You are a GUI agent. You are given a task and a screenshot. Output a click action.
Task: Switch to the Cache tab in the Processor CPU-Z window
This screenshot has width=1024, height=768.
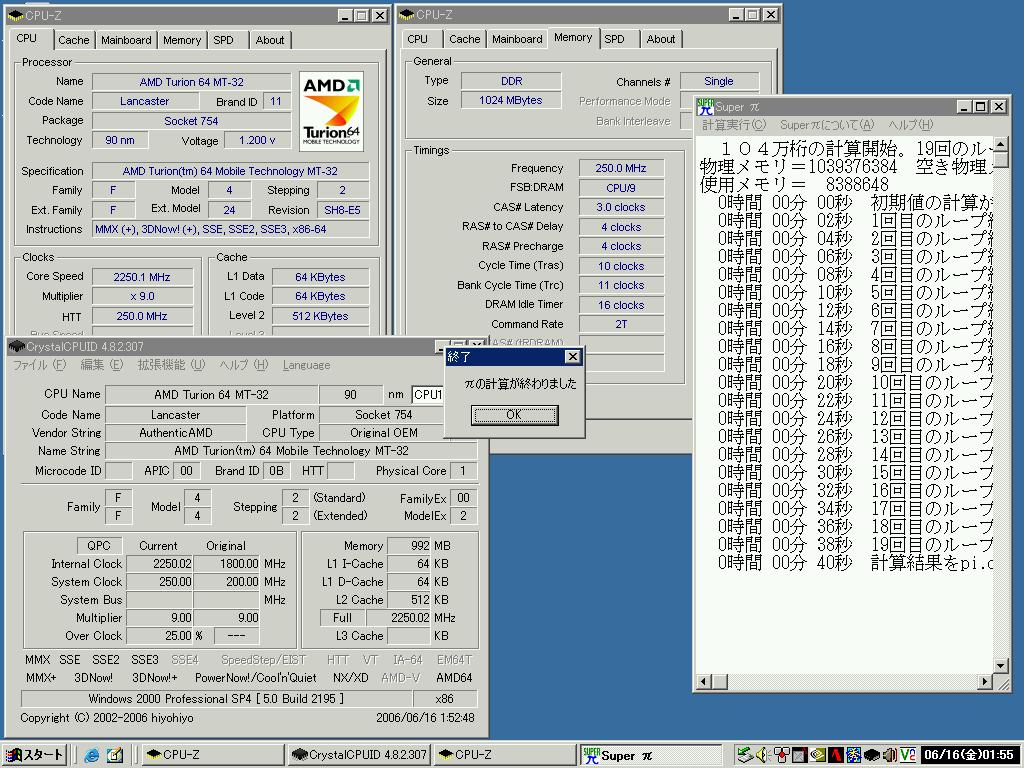[x=74, y=40]
